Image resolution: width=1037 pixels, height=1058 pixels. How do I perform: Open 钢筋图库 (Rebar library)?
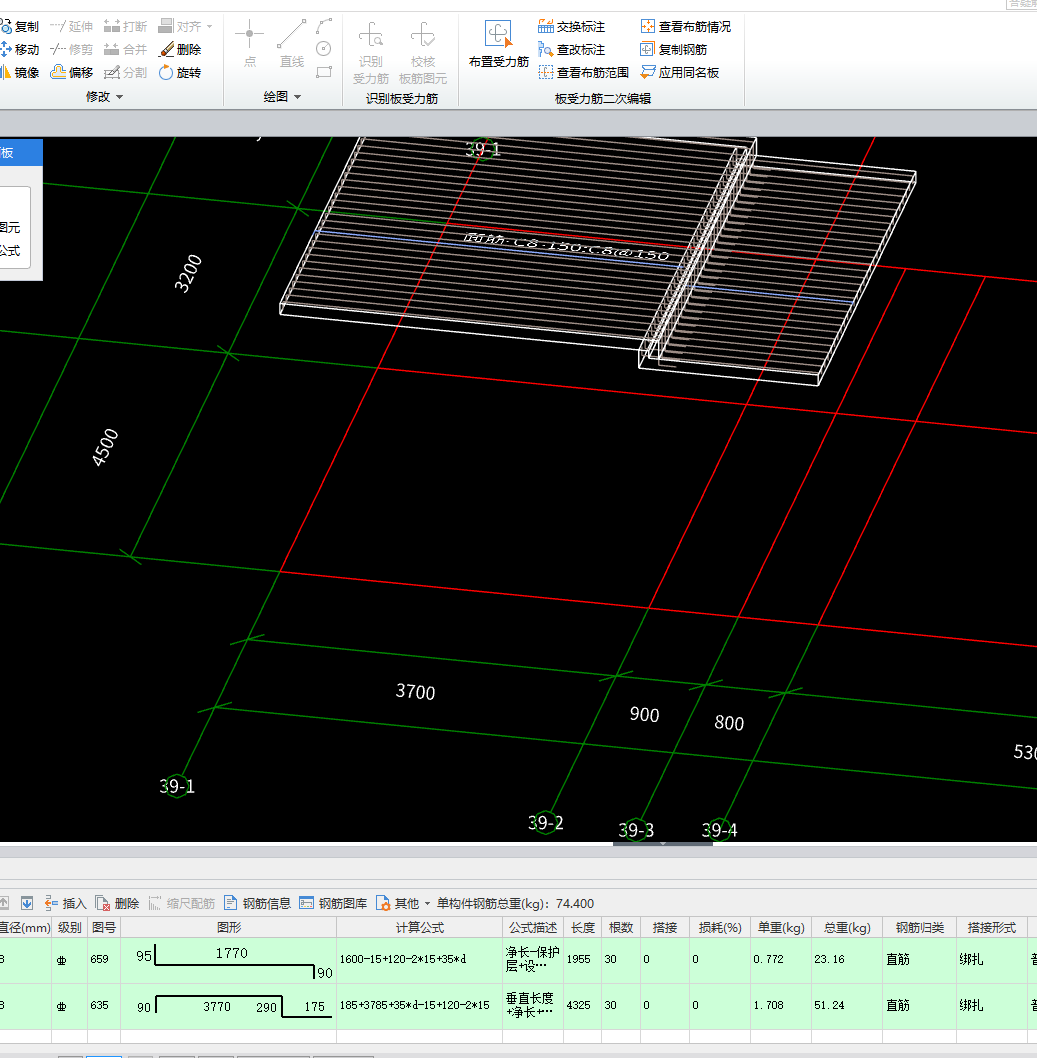click(333, 903)
